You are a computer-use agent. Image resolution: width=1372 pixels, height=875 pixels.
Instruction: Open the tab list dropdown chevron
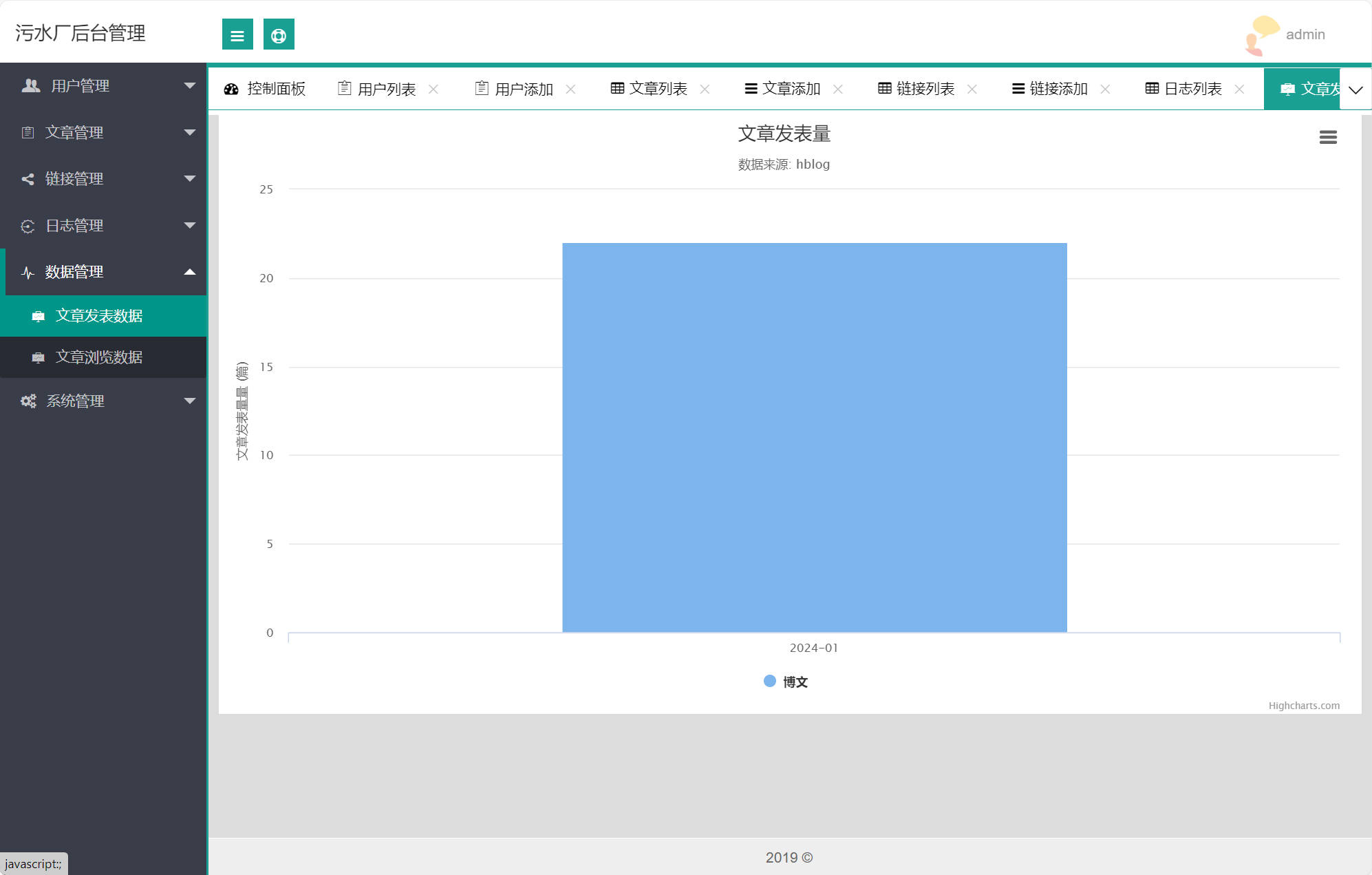click(x=1355, y=89)
